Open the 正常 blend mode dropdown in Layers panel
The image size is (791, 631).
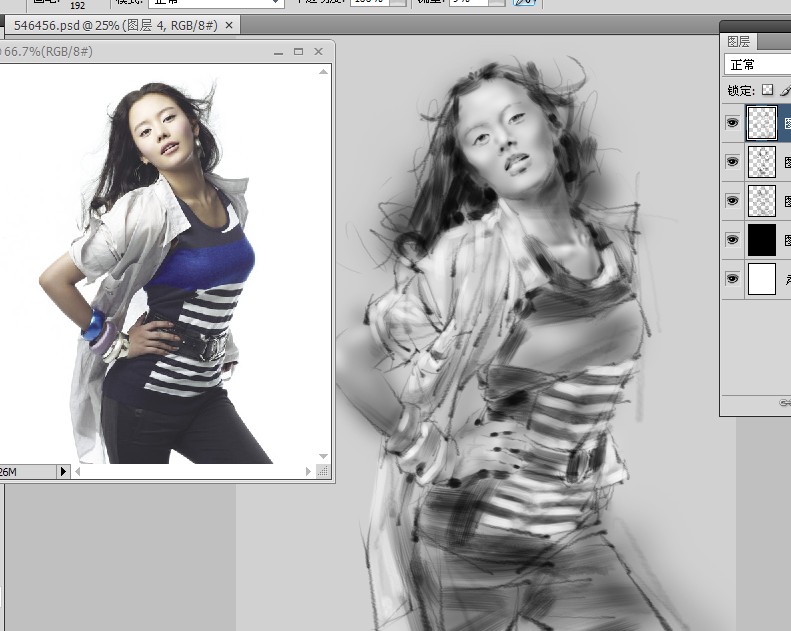(758, 65)
